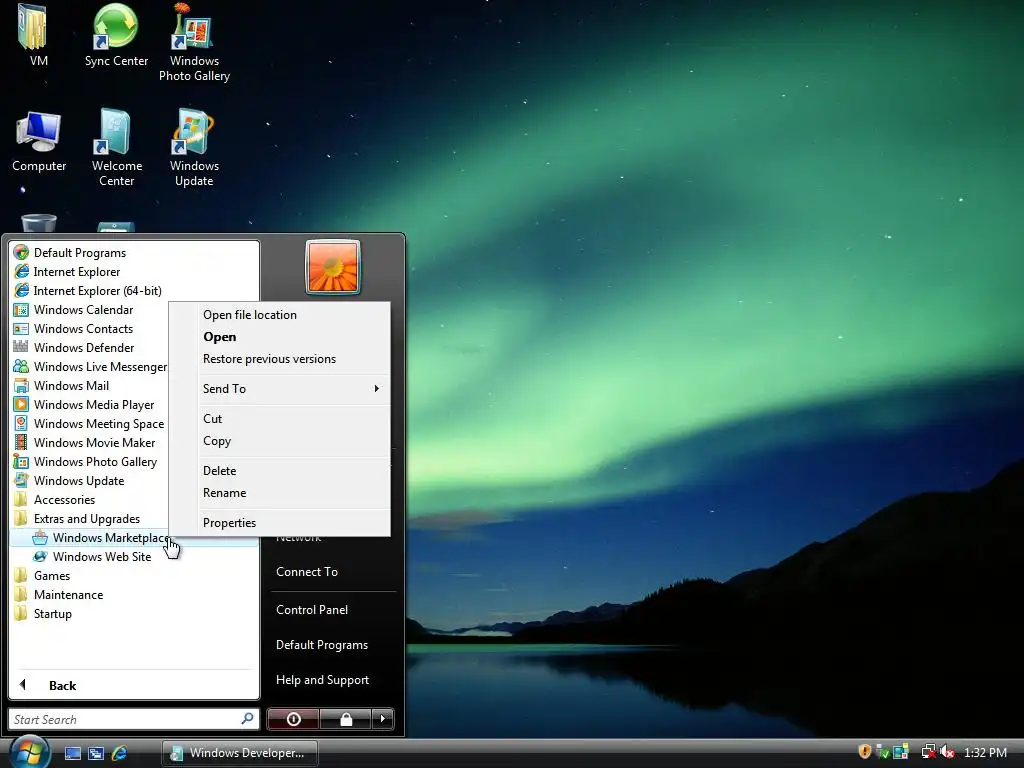The image size is (1024, 768).
Task: Launch Windows Movie Maker entry
Action: [90, 442]
